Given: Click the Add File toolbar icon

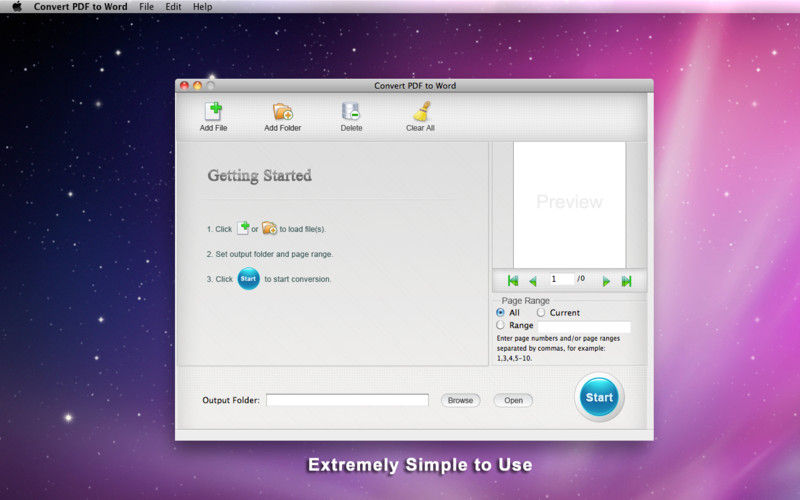Looking at the screenshot, I should (x=213, y=111).
